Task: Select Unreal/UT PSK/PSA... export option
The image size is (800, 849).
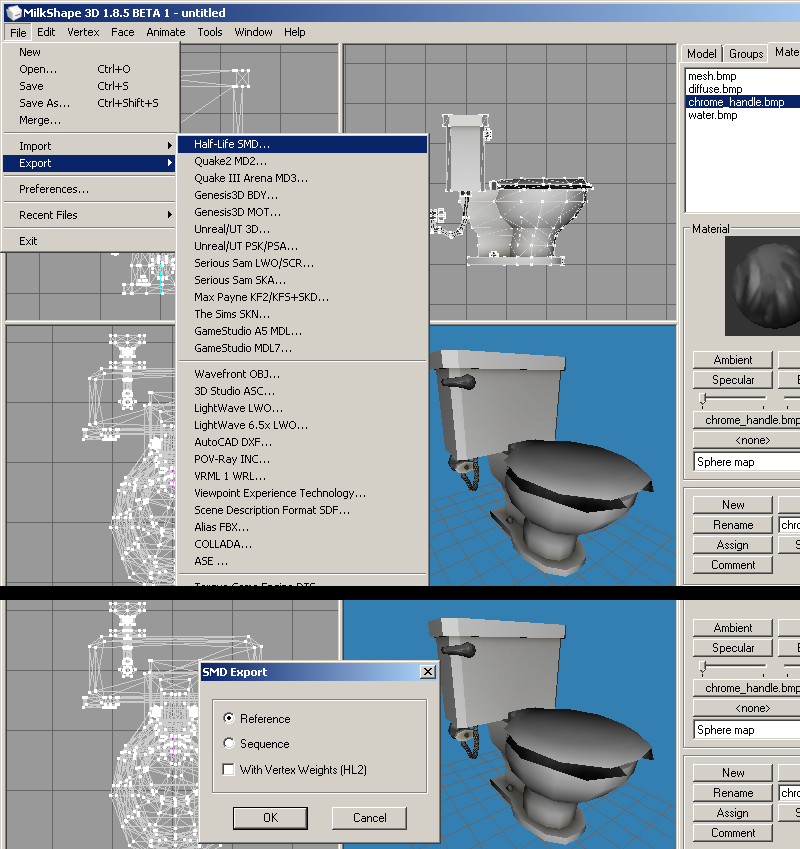Action: click(x=303, y=246)
